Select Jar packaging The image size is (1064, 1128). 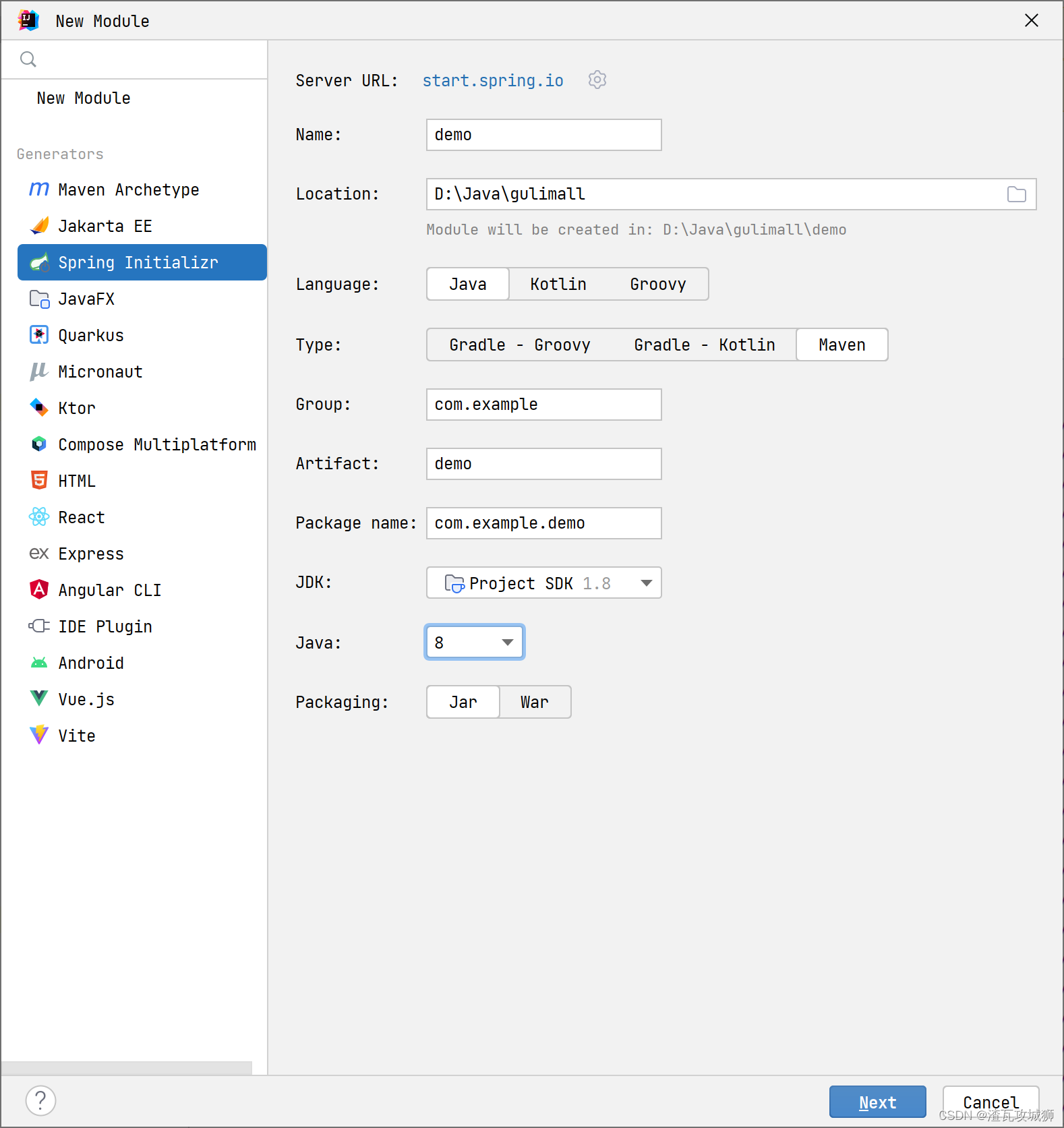point(463,702)
